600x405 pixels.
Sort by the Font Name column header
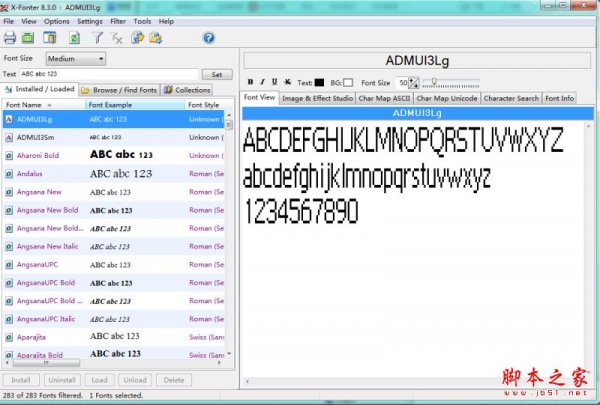click(43, 105)
